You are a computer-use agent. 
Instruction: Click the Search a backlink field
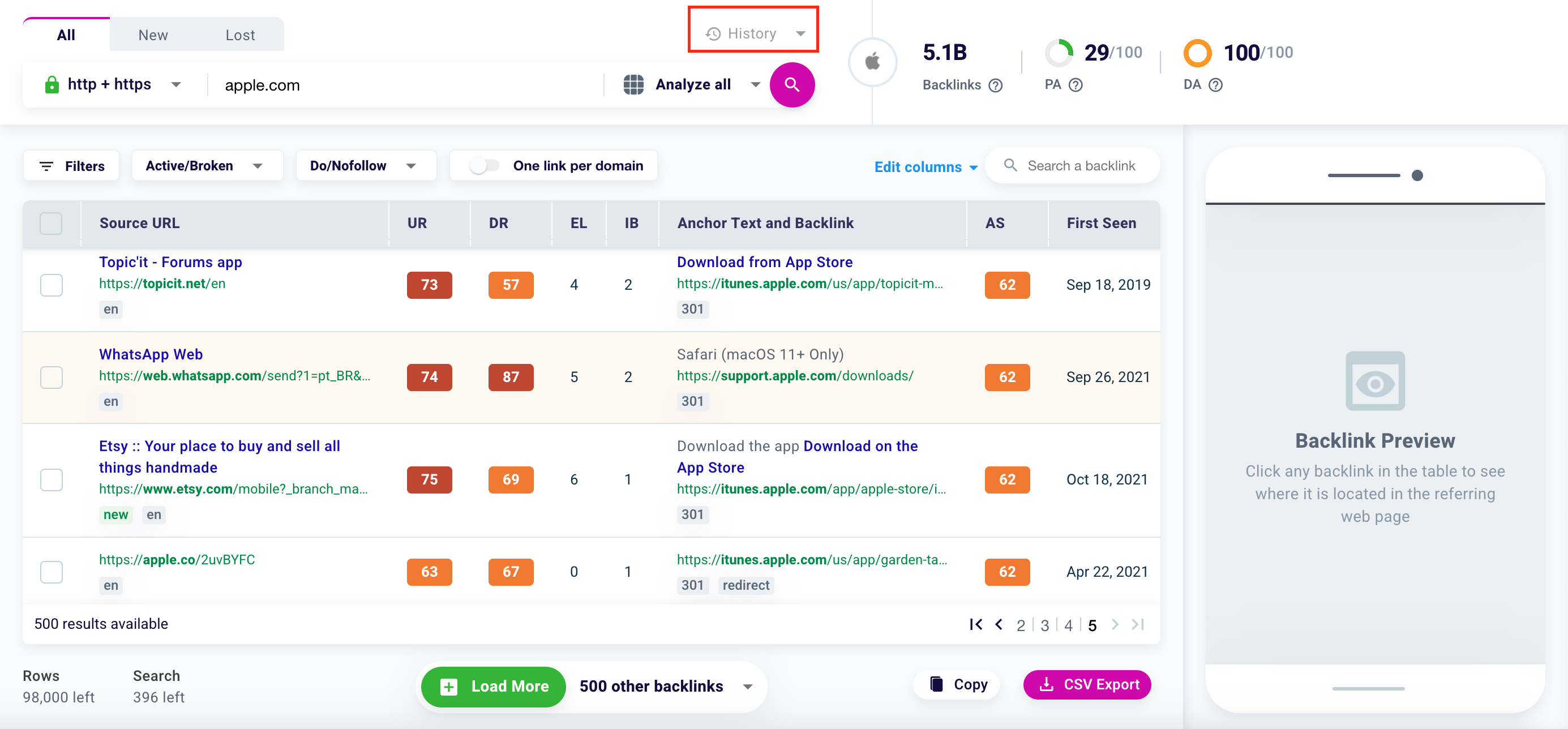(x=1081, y=165)
